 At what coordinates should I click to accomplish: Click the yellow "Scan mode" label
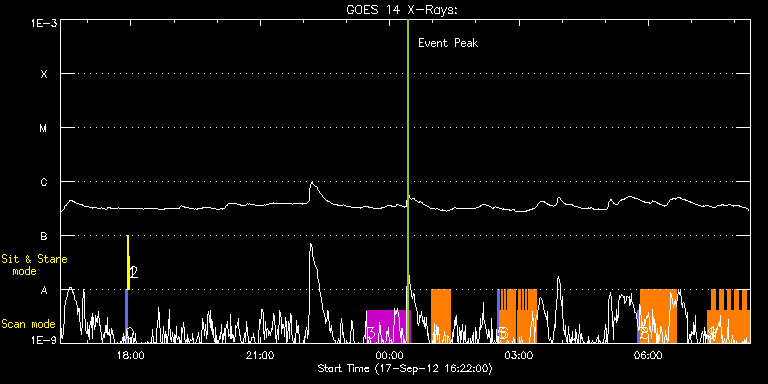[28, 324]
